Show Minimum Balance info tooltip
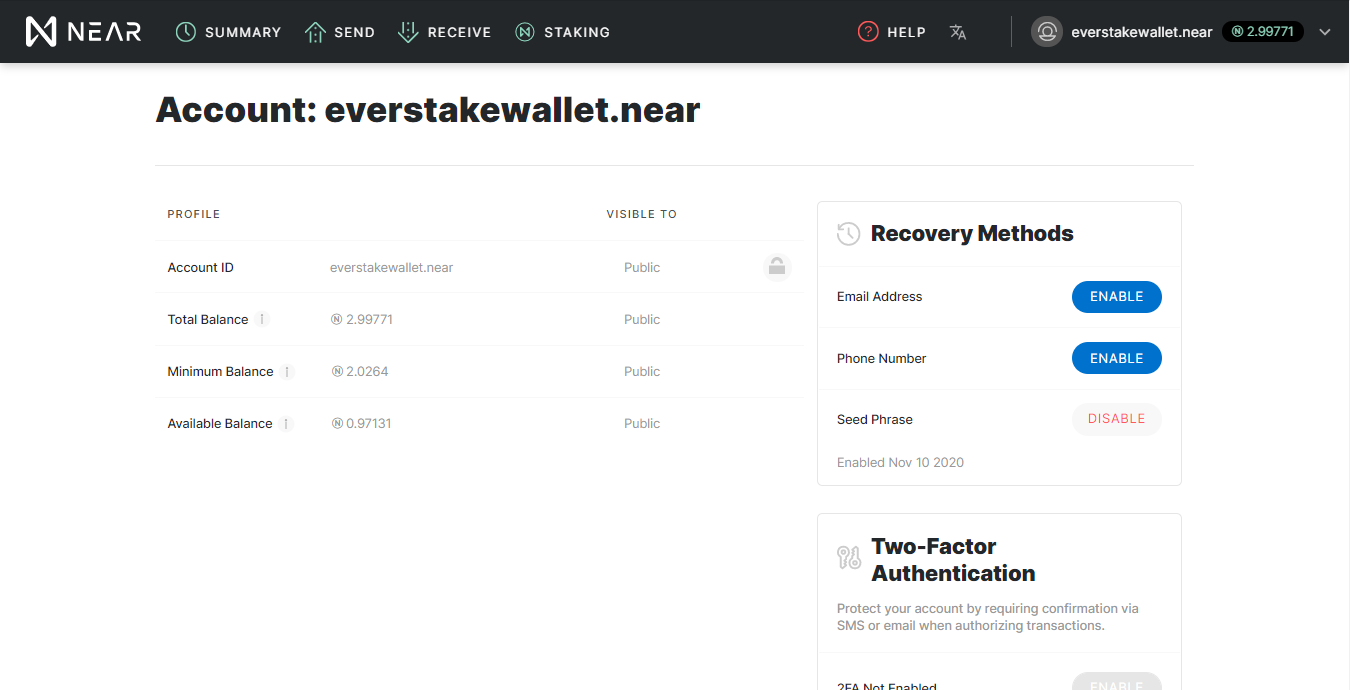The width and height of the screenshot is (1350, 690). click(287, 371)
